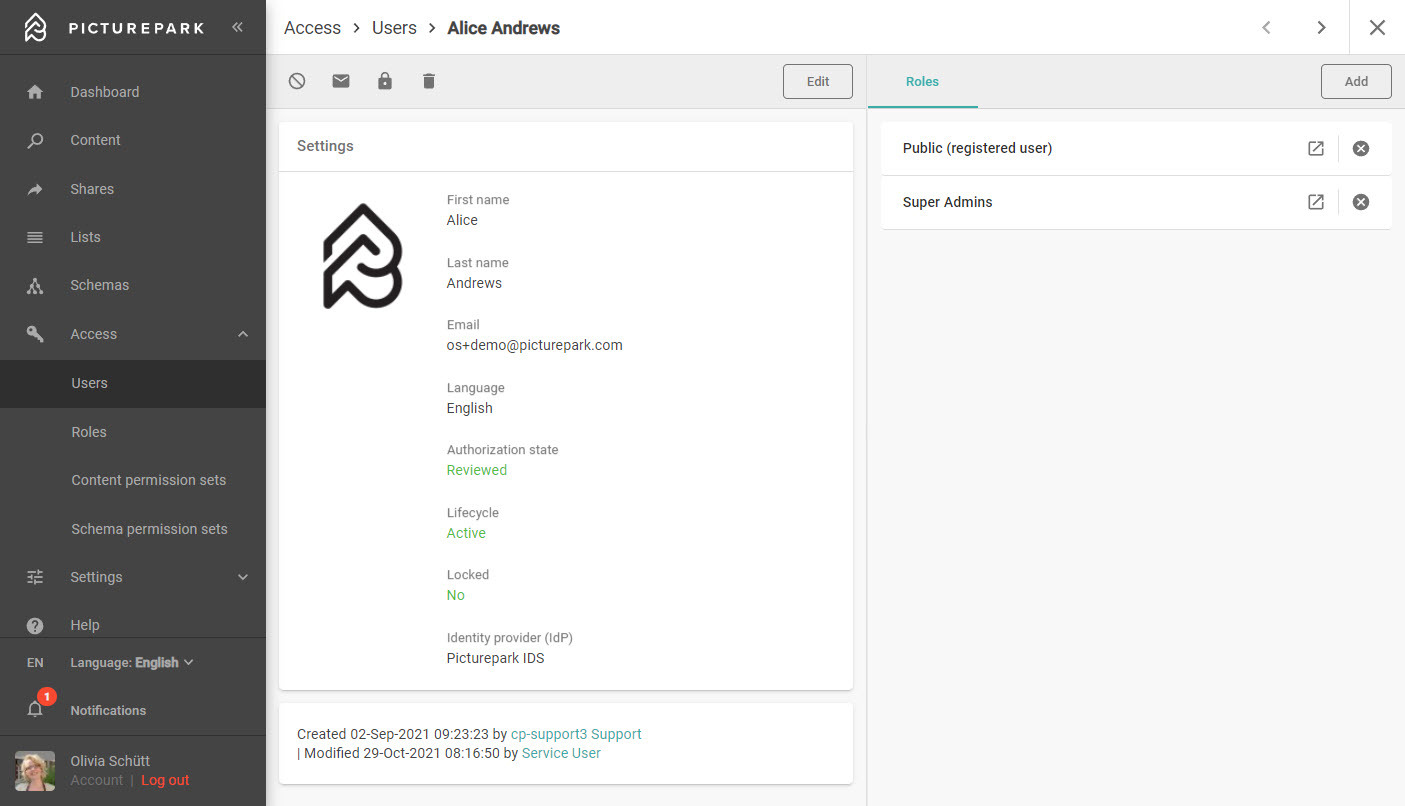The height and width of the screenshot is (806, 1405).
Task: Click the trash delete icon
Action: point(429,81)
